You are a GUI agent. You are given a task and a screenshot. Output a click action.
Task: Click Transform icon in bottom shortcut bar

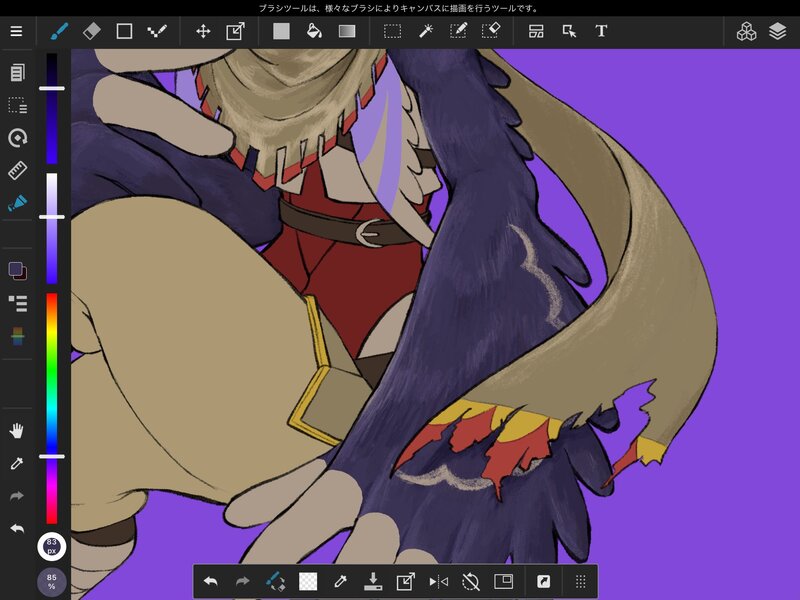tap(406, 581)
